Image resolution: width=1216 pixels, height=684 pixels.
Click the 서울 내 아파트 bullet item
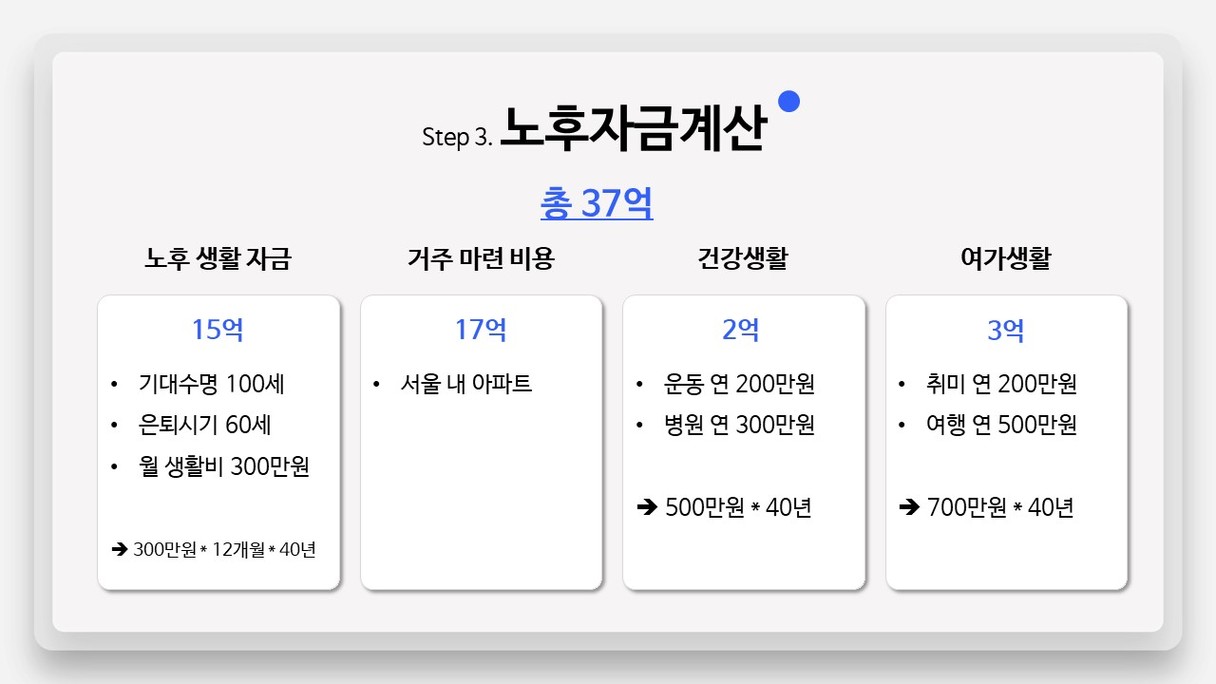pyautogui.click(x=466, y=384)
